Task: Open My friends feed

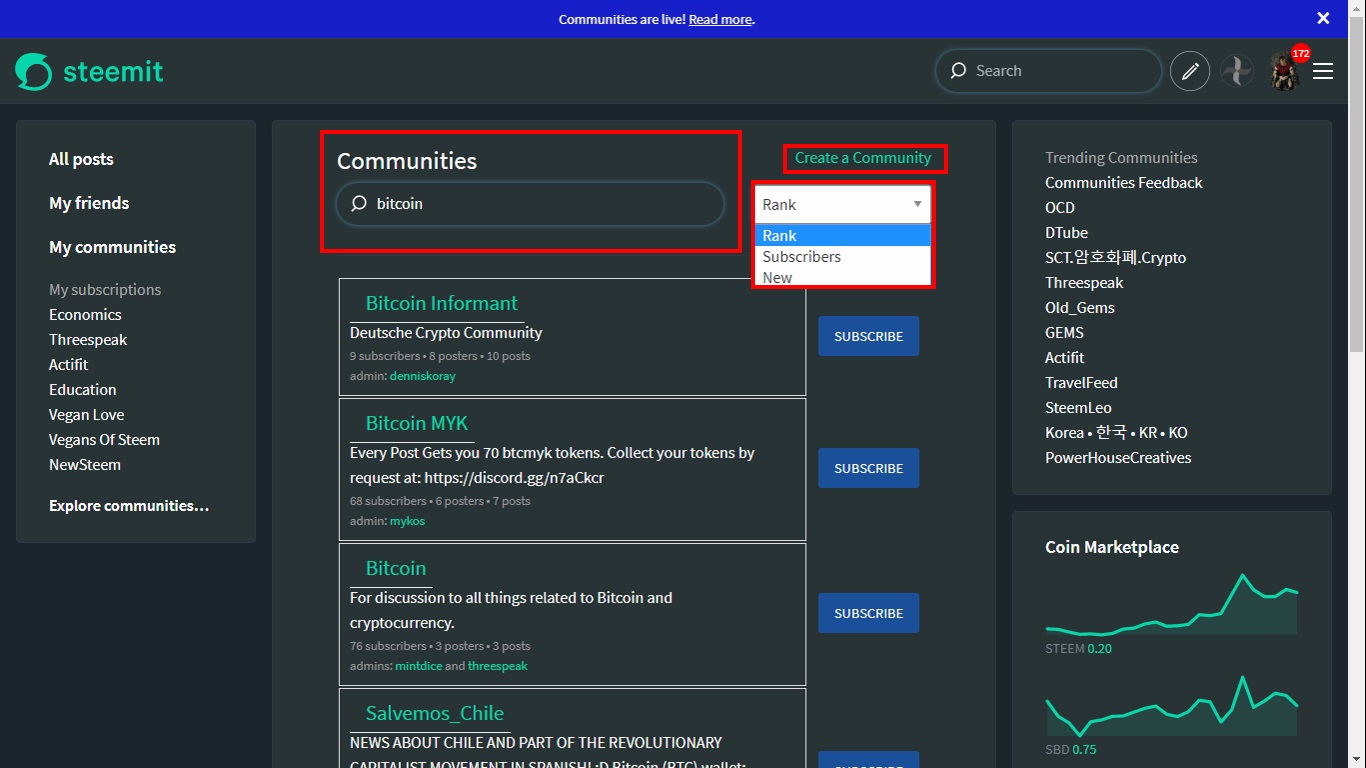Action: (89, 203)
